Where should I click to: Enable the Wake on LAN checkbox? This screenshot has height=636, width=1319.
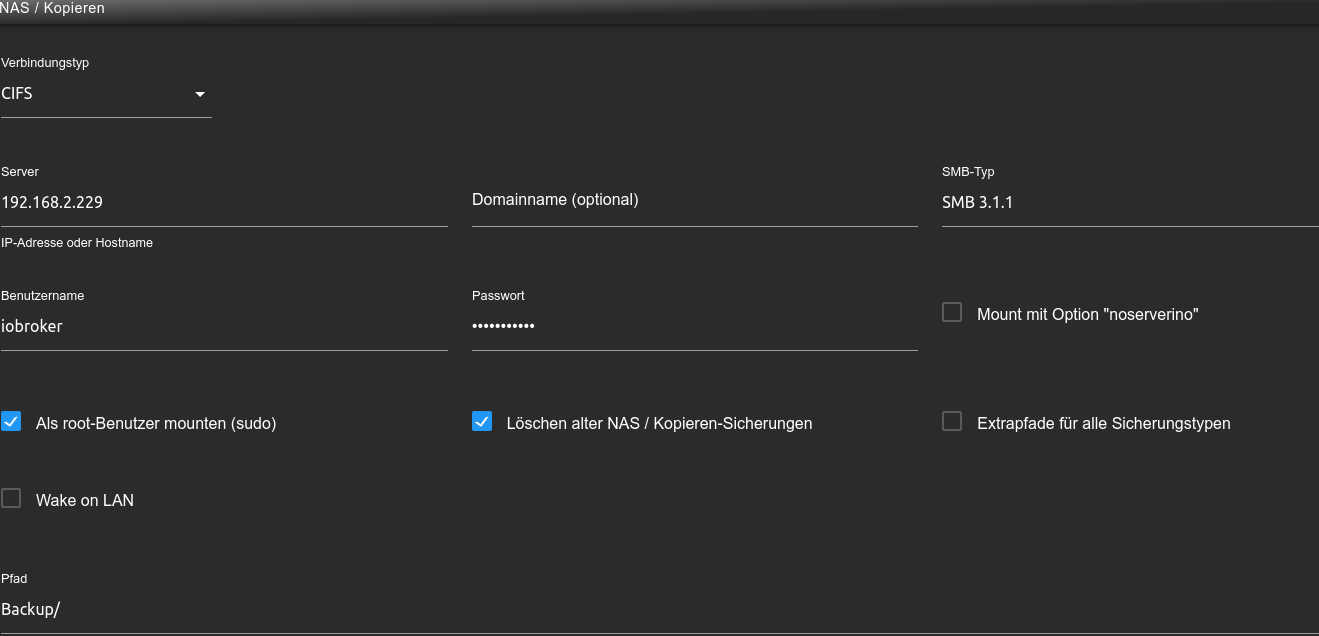(x=11, y=498)
